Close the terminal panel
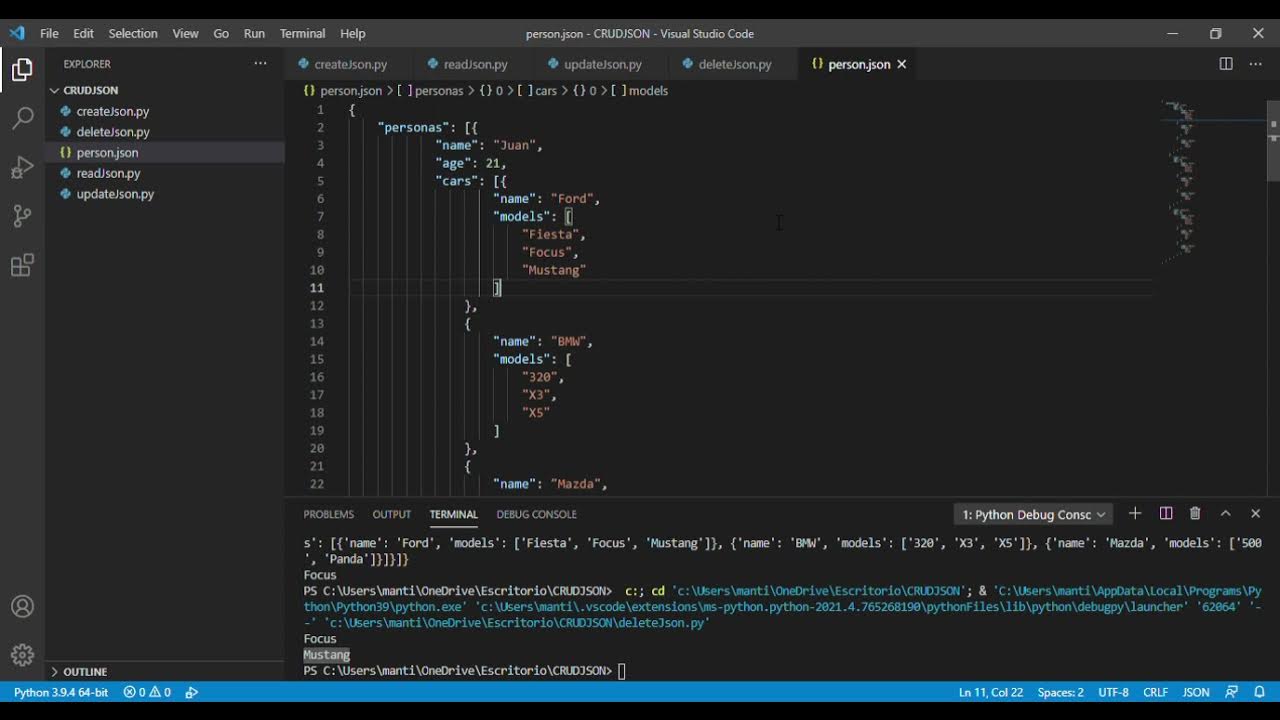1280x720 pixels. pyautogui.click(x=1256, y=514)
